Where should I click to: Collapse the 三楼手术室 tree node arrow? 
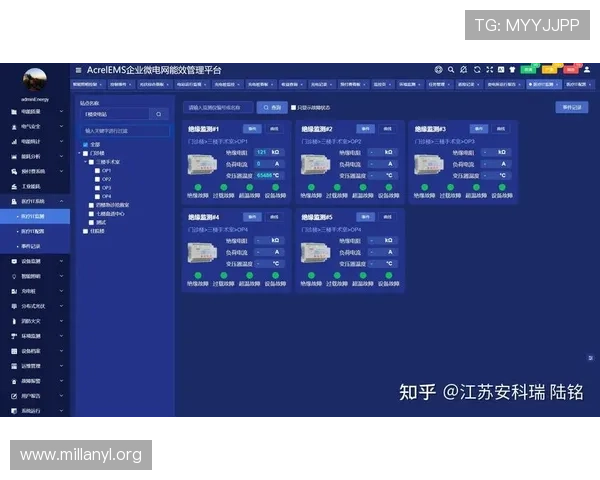point(85,162)
